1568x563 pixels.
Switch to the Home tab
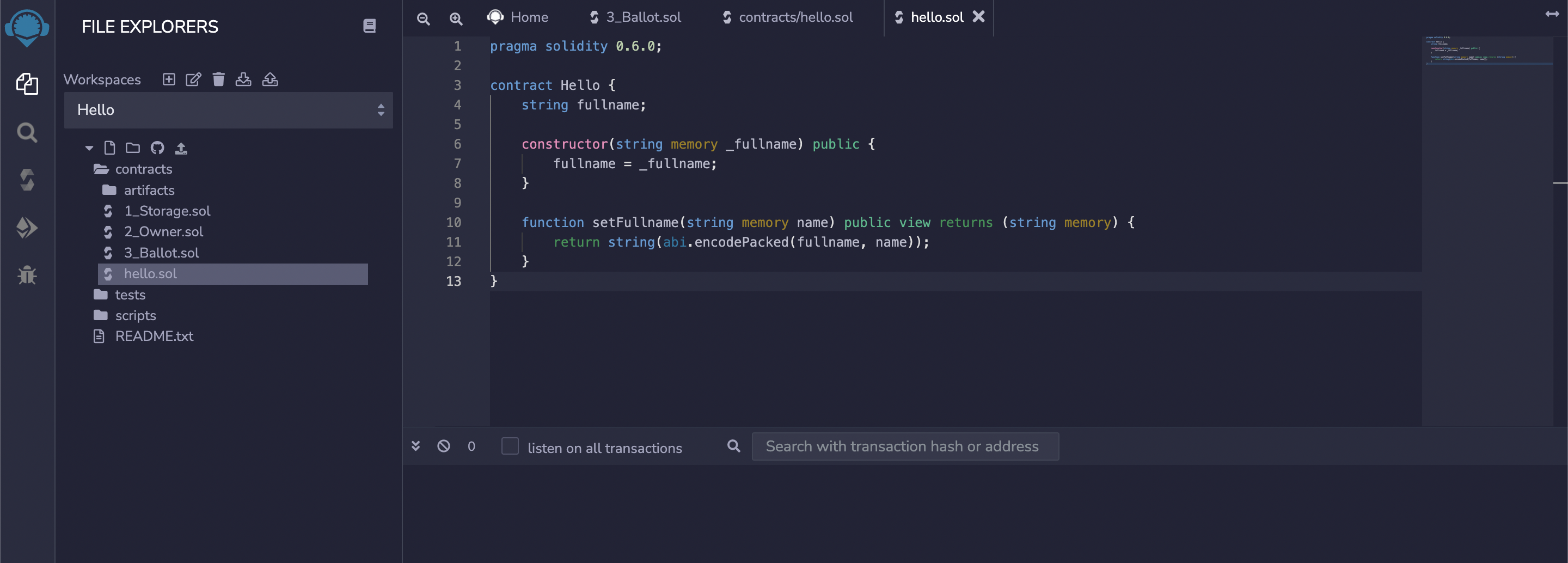[x=528, y=17]
